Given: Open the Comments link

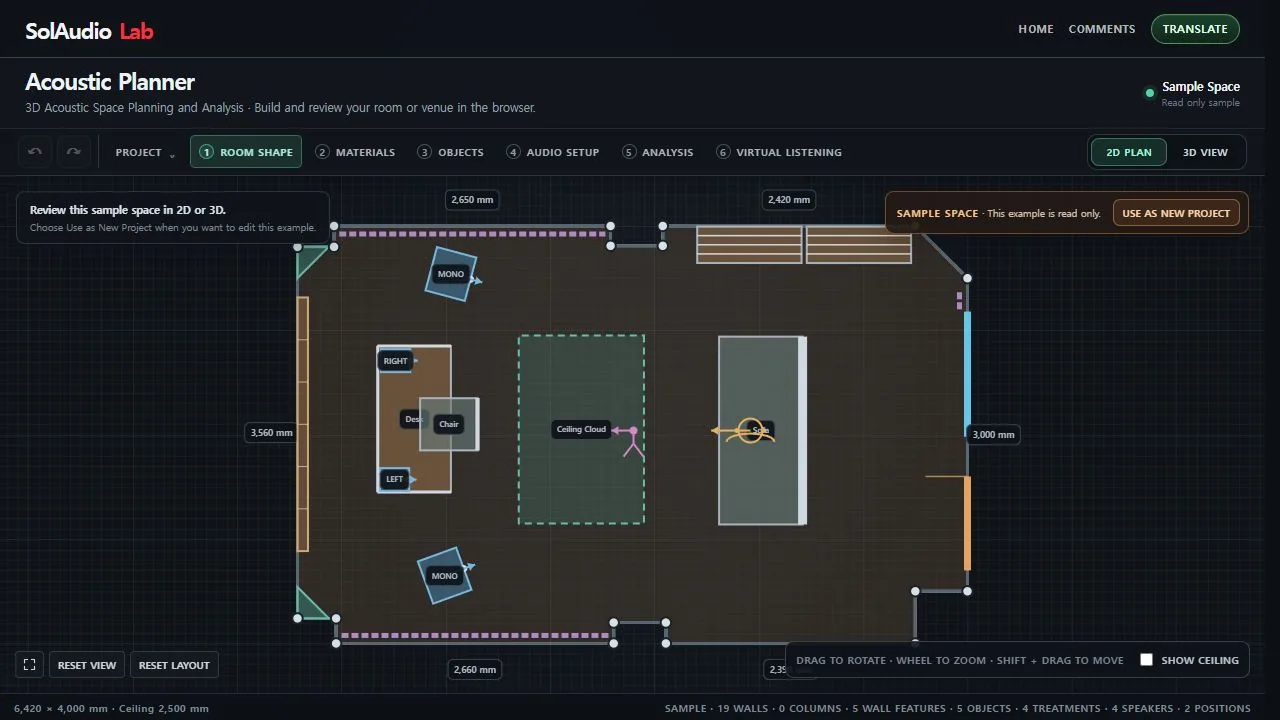Looking at the screenshot, I should click(1102, 29).
